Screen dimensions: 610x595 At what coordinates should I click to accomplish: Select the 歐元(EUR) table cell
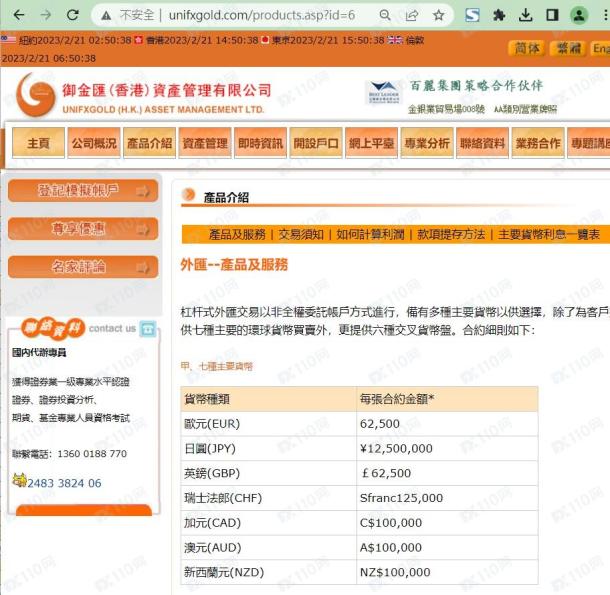(x=268, y=424)
